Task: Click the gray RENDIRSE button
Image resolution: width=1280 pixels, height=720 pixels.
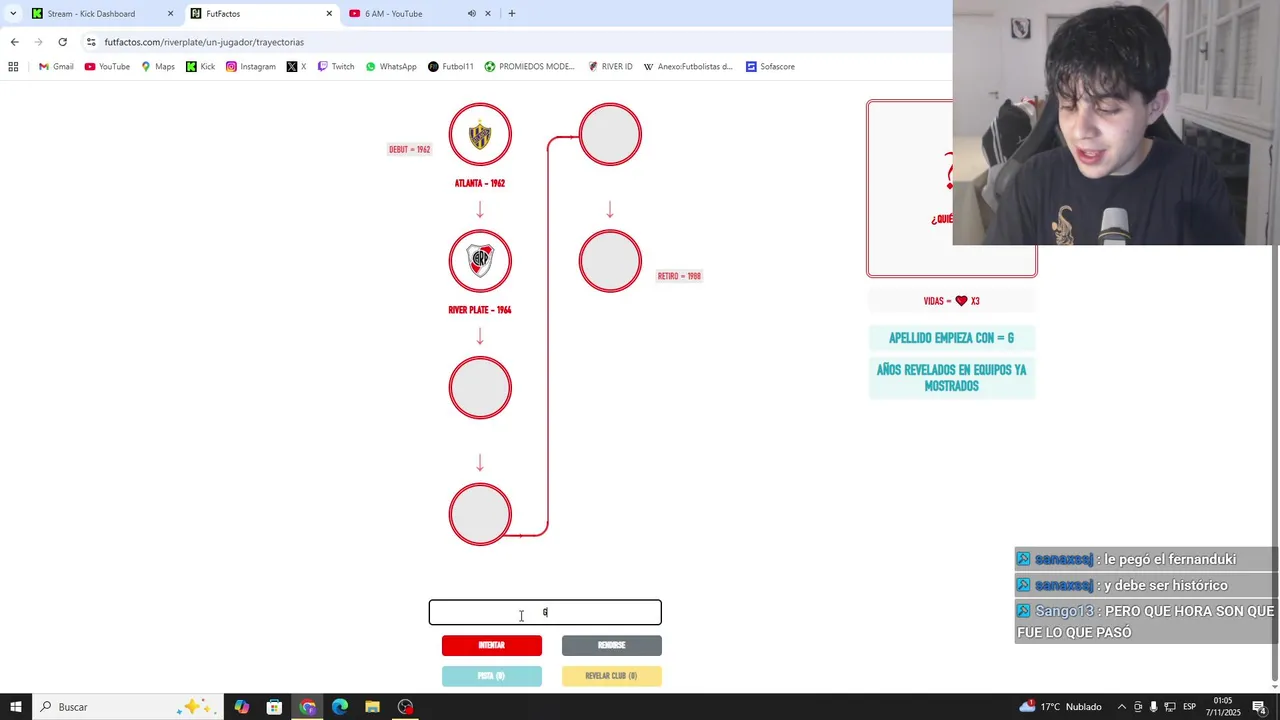Action: click(612, 645)
